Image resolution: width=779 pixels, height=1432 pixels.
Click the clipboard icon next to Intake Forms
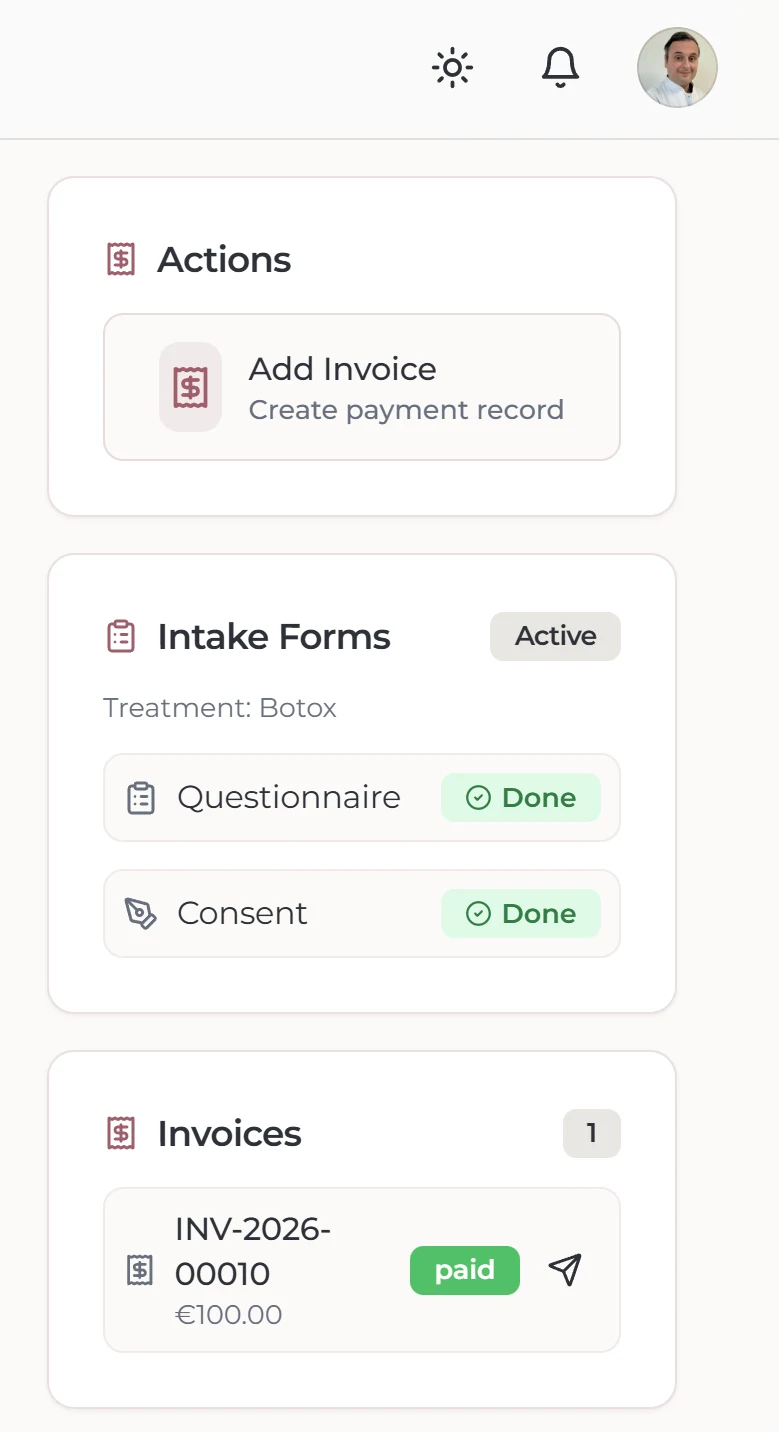click(120, 635)
